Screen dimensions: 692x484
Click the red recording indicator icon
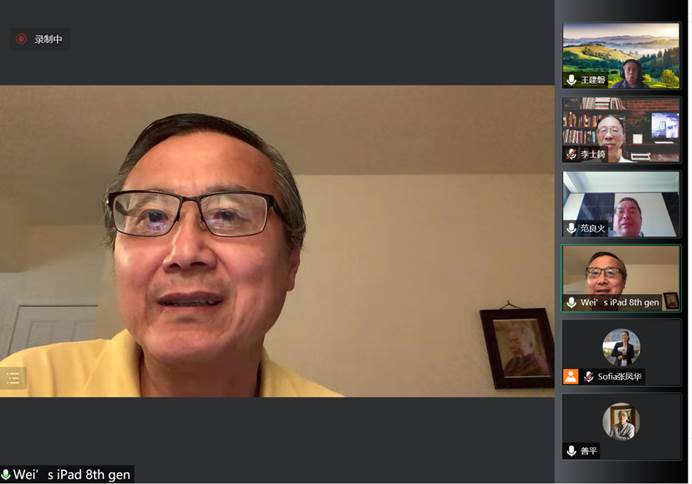click(x=21, y=40)
